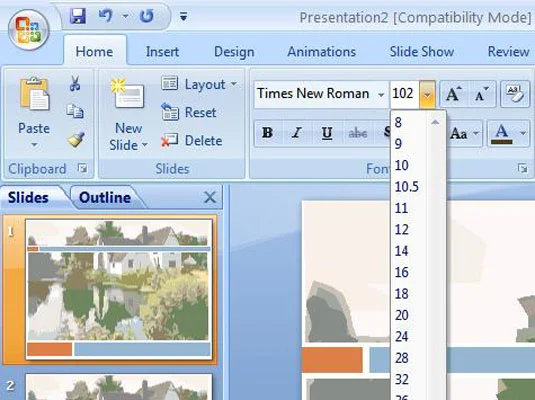Switch to the Insert ribbon tab

(x=162, y=52)
